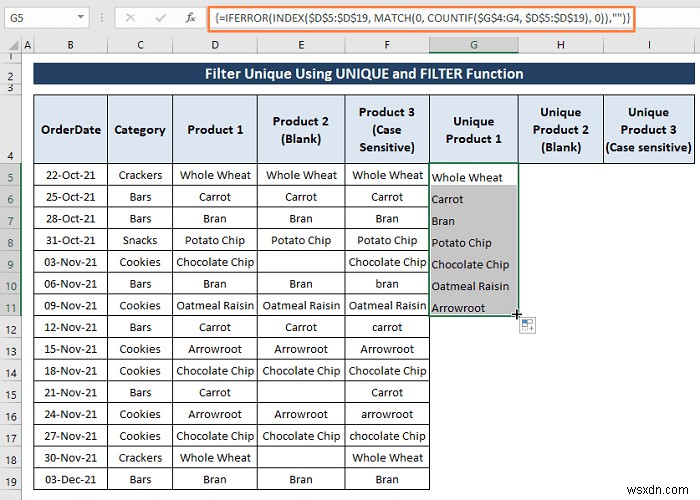The image size is (700, 500).
Task: Click the Arrowroot cell in column G
Action: click(474, 306)
